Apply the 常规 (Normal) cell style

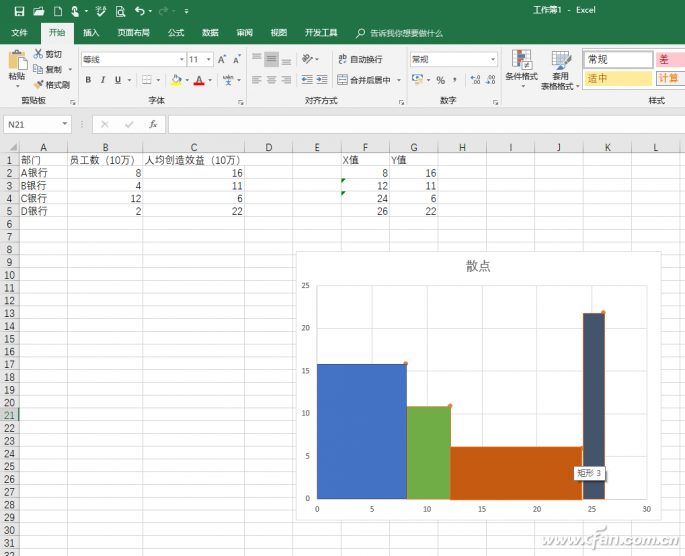point(618,59)
